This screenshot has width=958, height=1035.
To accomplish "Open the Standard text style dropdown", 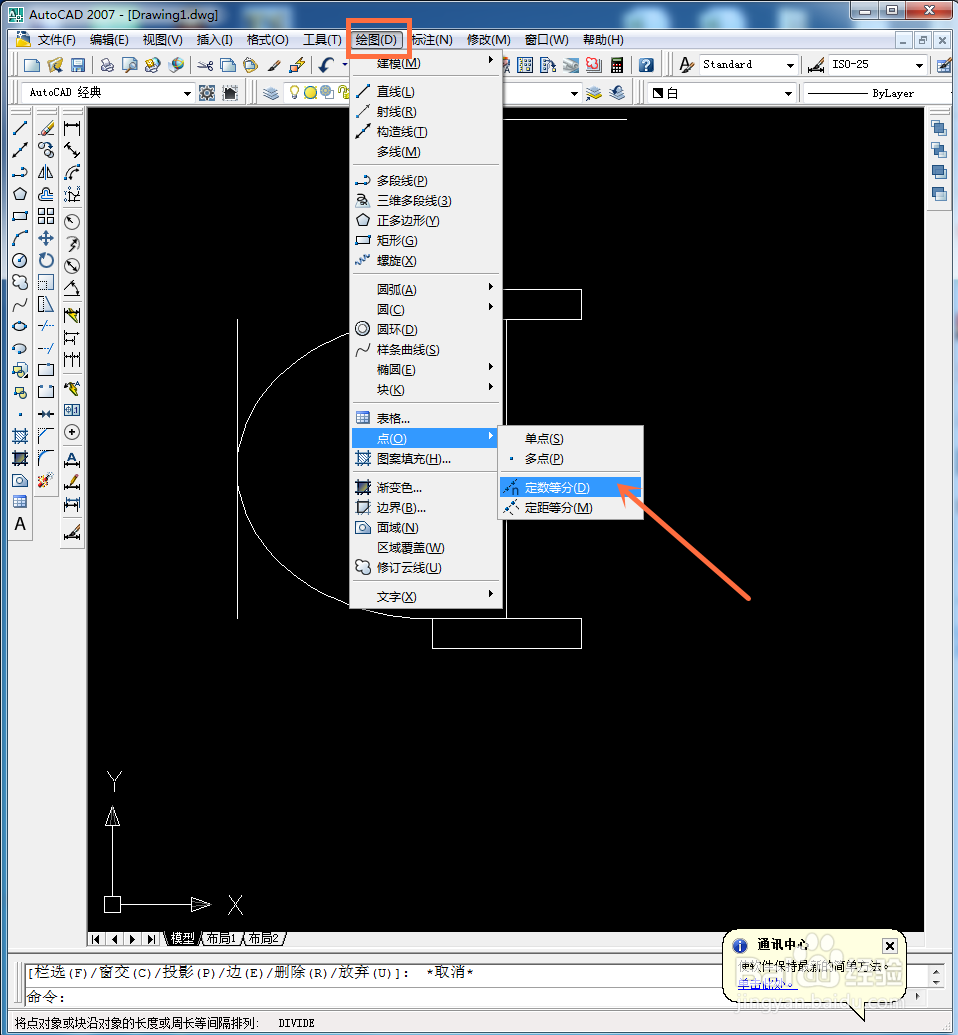I will [748, 65].
